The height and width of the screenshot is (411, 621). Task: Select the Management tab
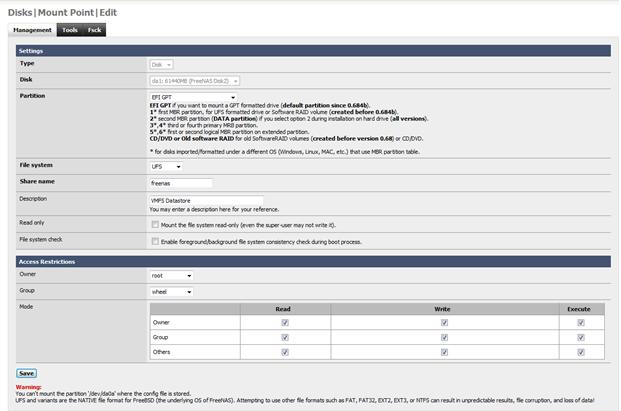pos(32,30)
